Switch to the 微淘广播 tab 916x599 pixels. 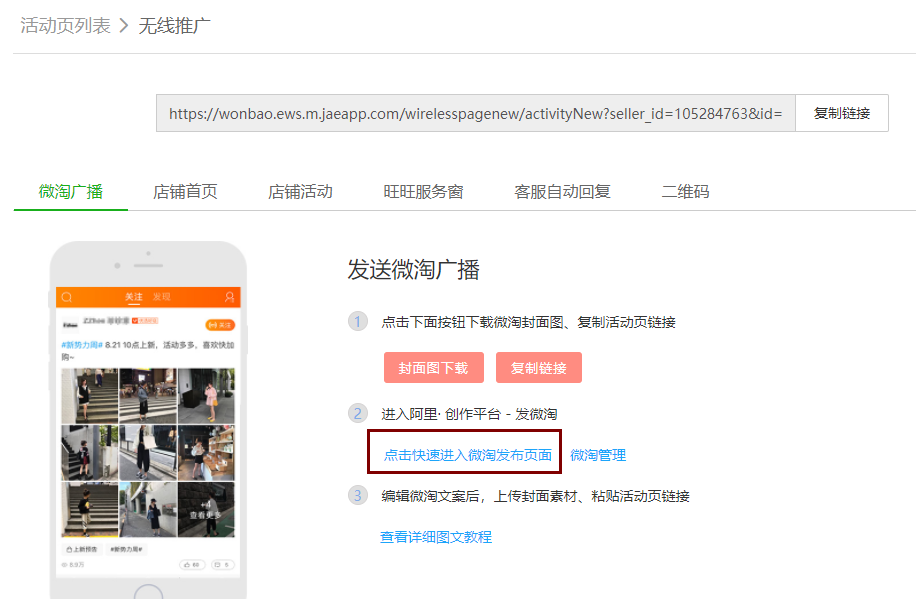tap(71, 191)
